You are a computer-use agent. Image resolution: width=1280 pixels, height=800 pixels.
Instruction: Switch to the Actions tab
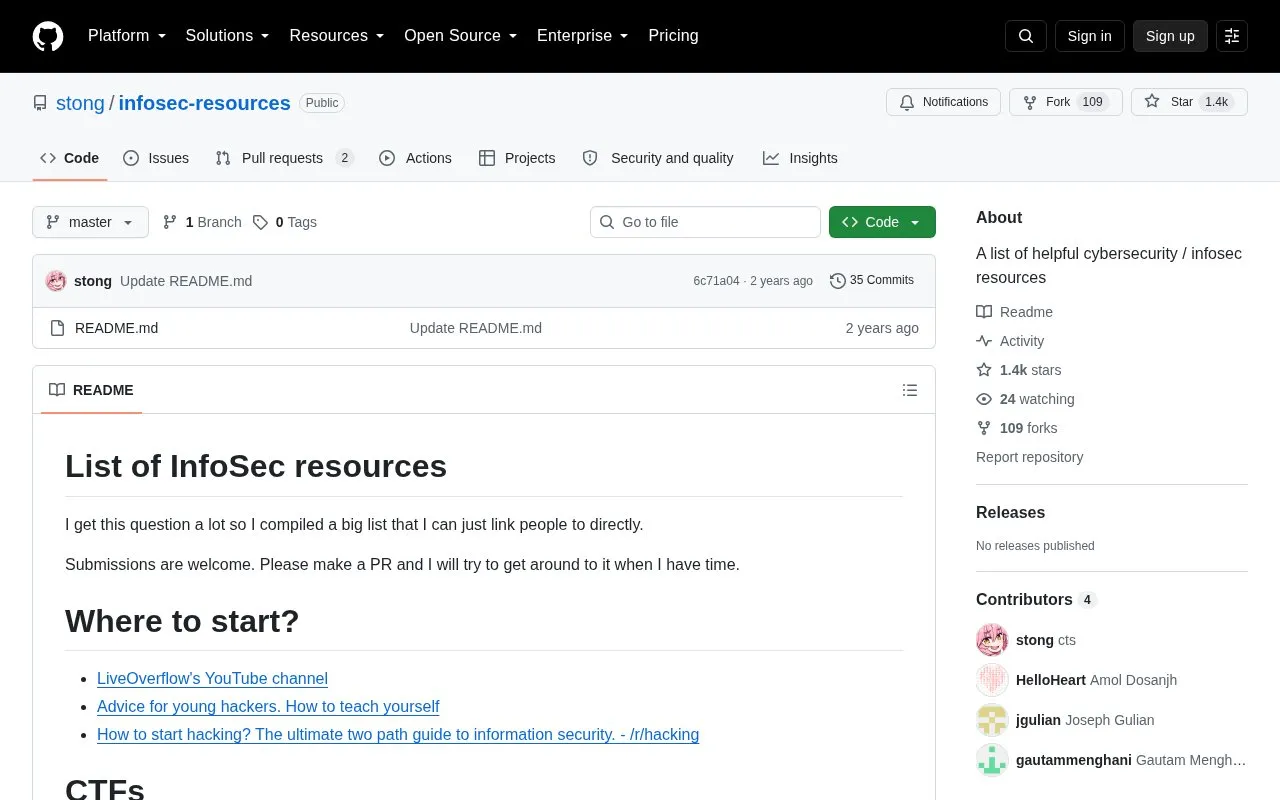point(415,158)
